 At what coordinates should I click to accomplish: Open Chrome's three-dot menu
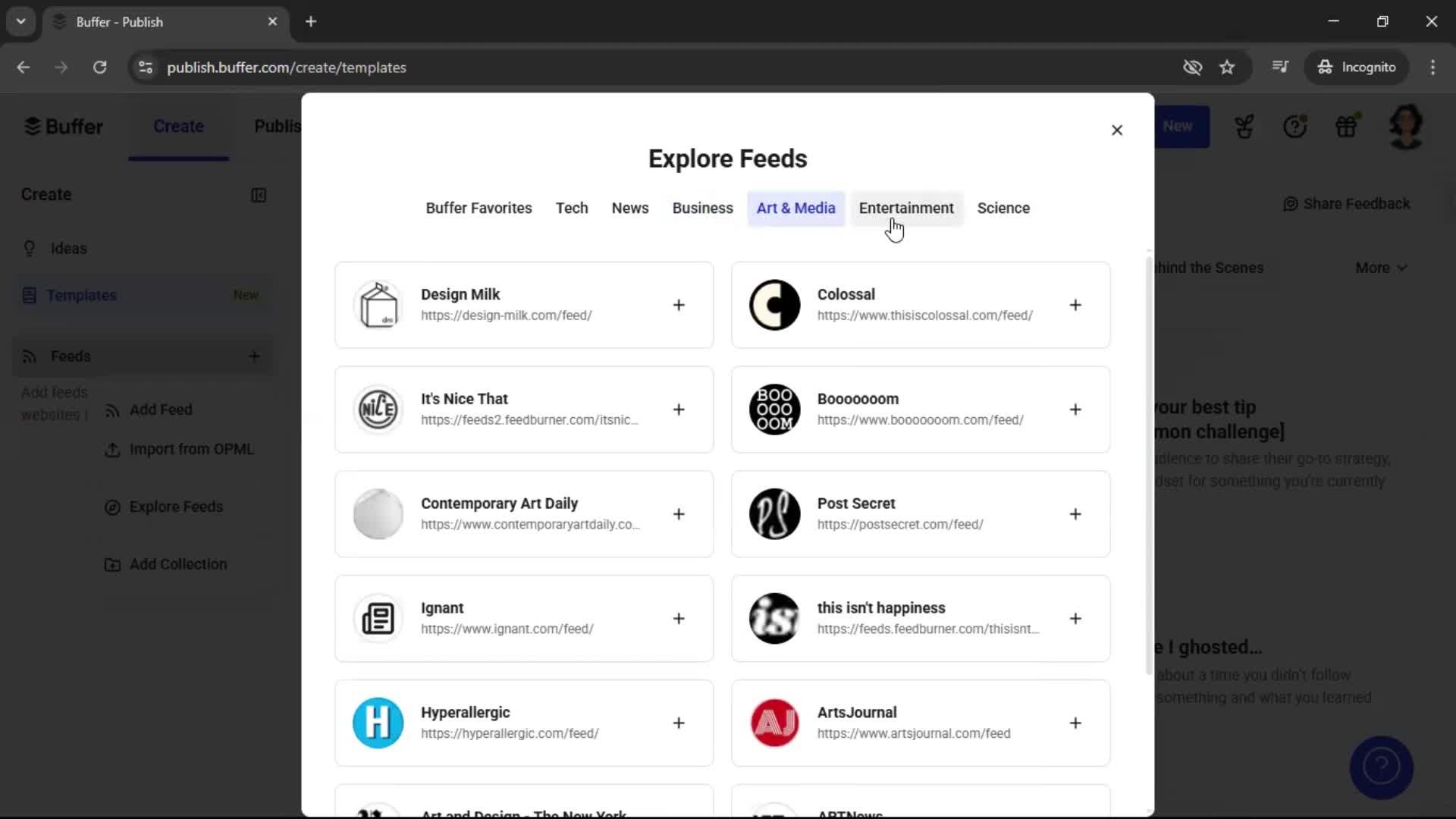point(1433,67)
